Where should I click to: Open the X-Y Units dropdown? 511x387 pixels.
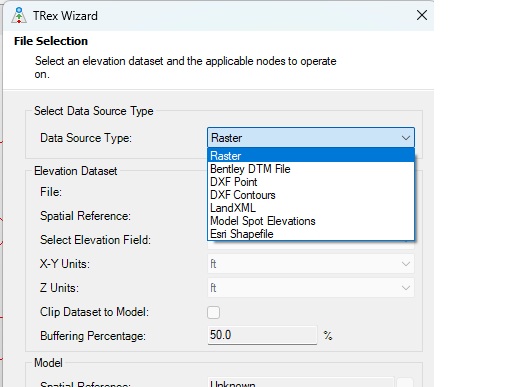tap(311, 264)
